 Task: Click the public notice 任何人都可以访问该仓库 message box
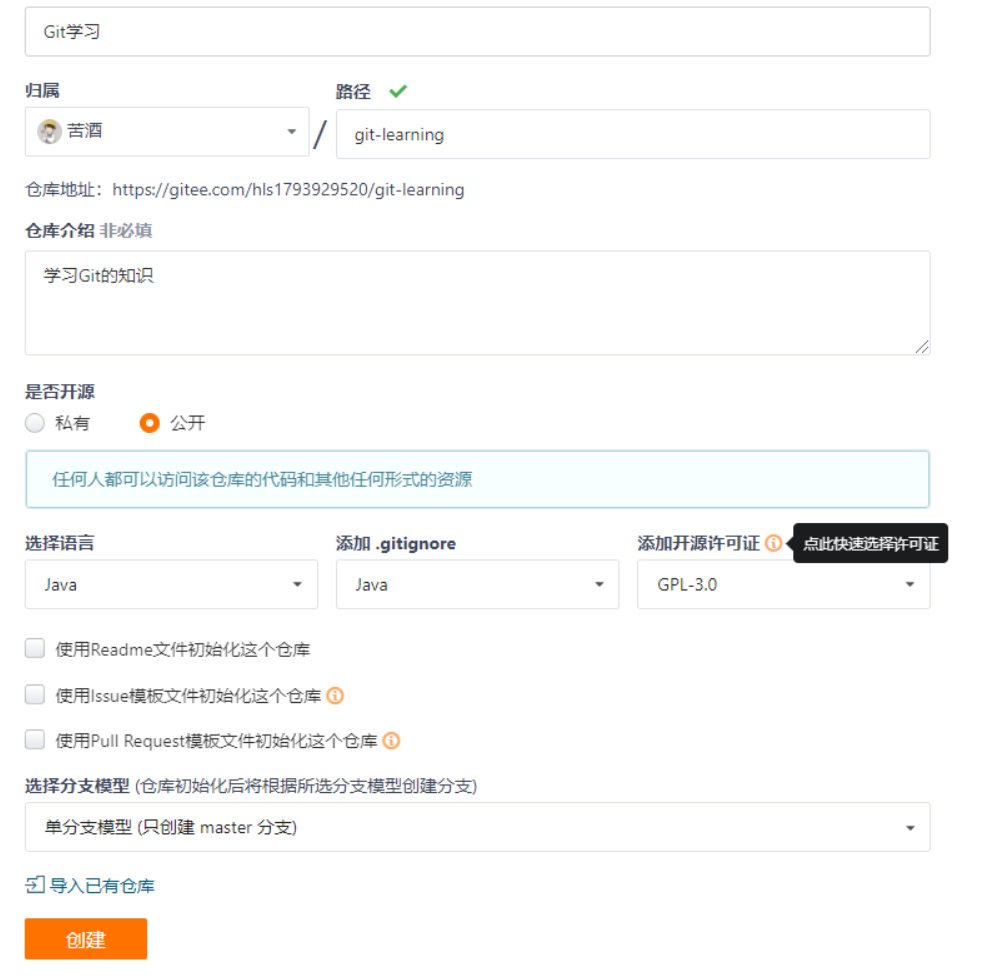point(477,479)
